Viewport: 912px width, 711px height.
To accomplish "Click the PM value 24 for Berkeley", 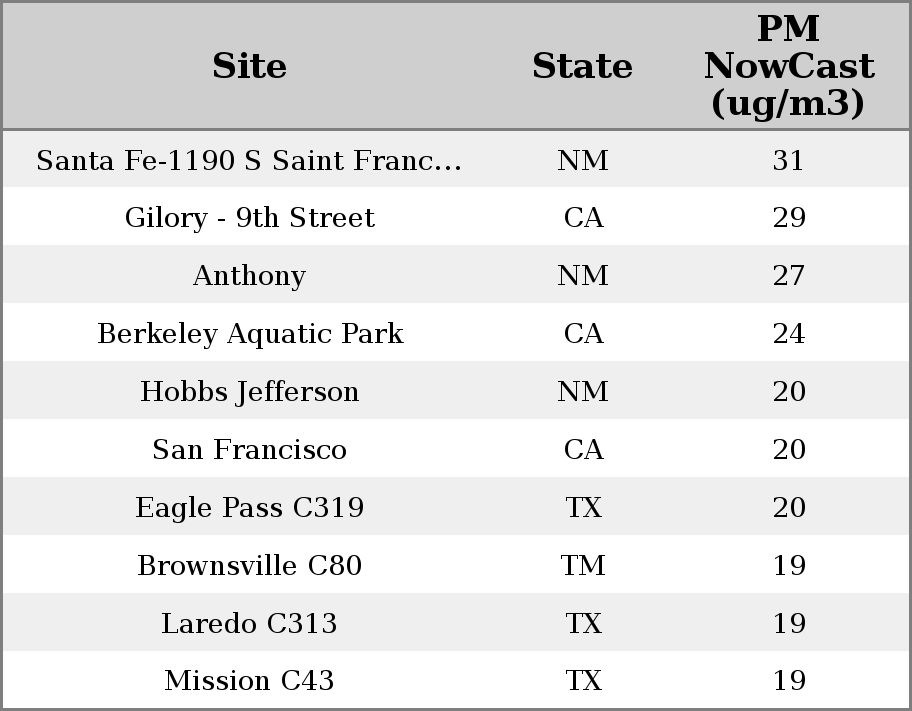I will click(x=788, y=334).
